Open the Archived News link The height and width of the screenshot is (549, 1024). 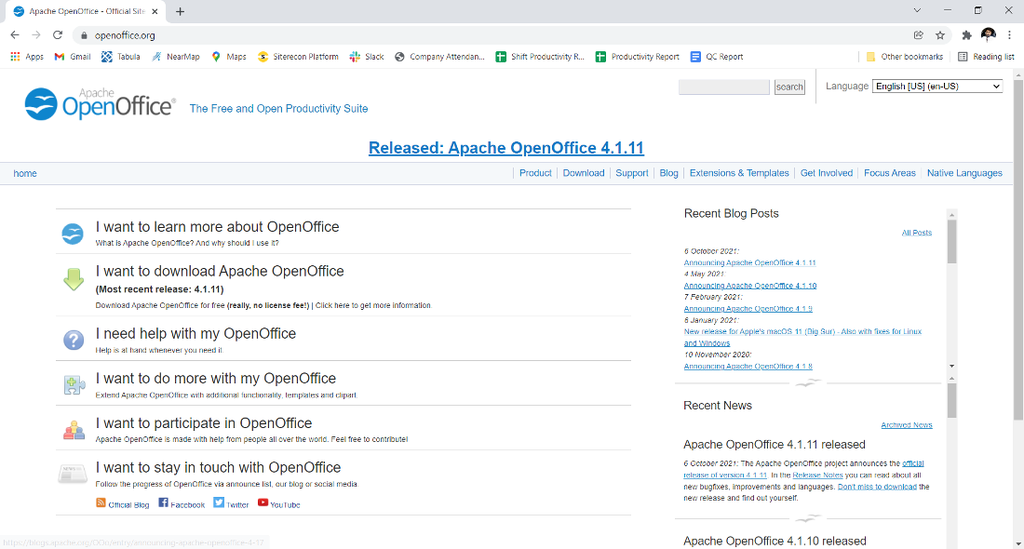click(906, 425)
